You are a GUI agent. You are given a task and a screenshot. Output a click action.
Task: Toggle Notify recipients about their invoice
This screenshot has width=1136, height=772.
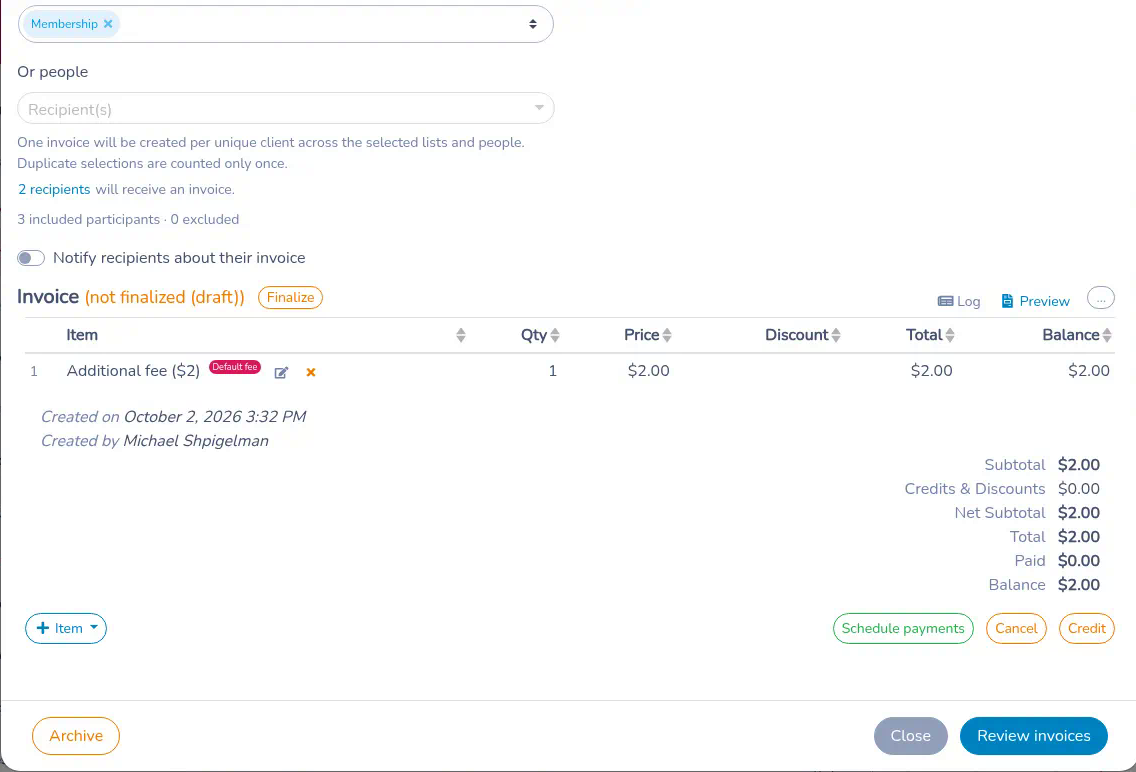click(x=31, y=258)
